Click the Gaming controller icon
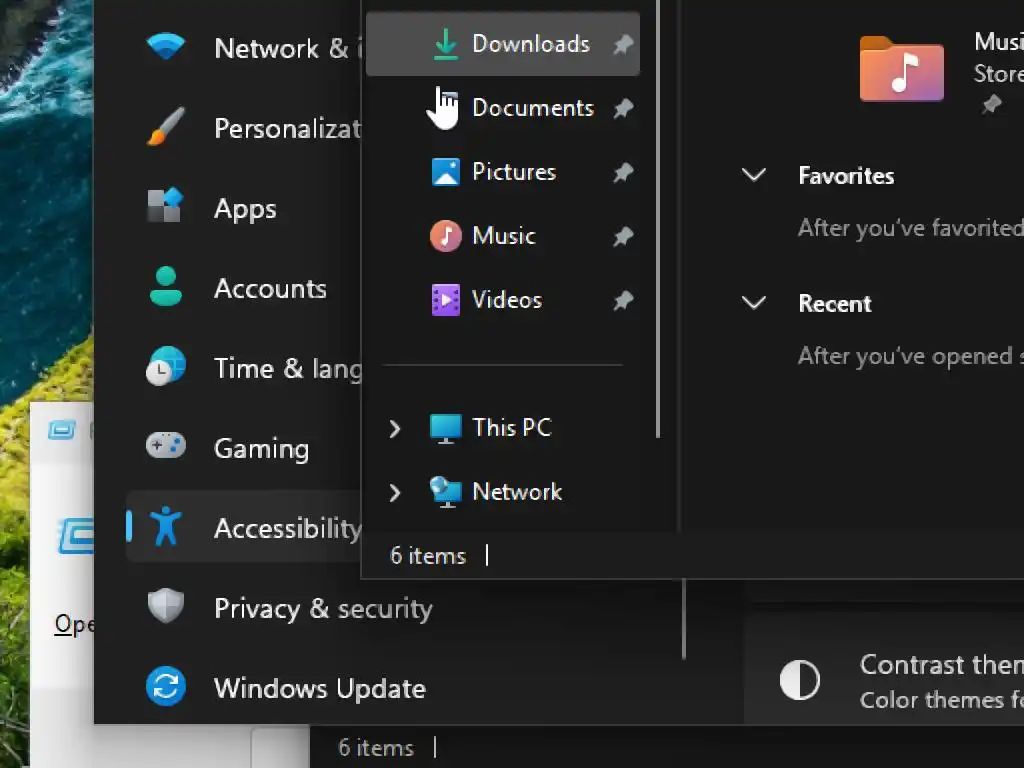Screen dimensions: 1024x768 coord(166,446)
